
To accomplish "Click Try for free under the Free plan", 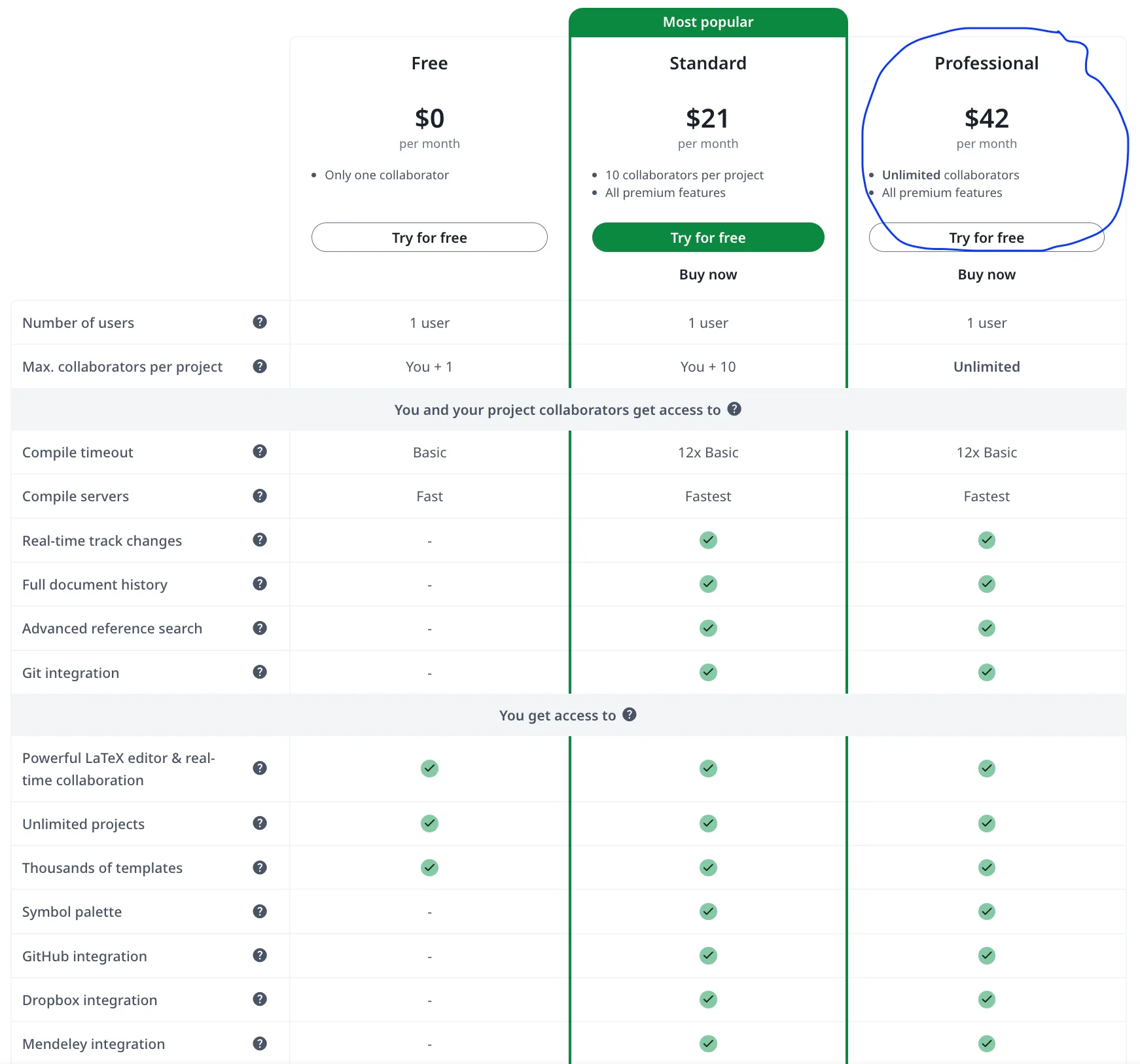I will [429, 237].
